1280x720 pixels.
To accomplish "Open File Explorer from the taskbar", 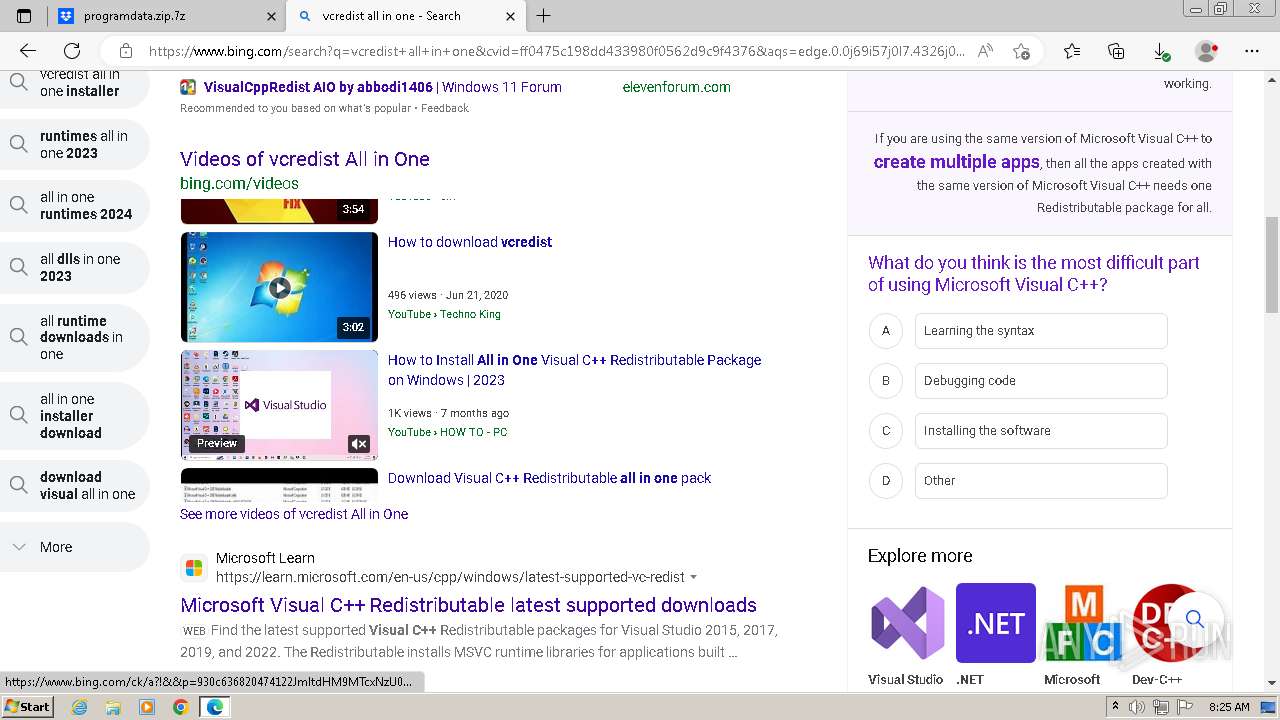I will pyautogui.click(x=113, y=707).
